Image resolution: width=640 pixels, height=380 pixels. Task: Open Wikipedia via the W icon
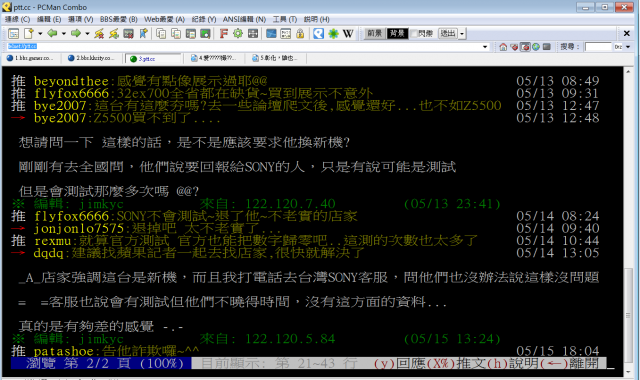(348, 33)
